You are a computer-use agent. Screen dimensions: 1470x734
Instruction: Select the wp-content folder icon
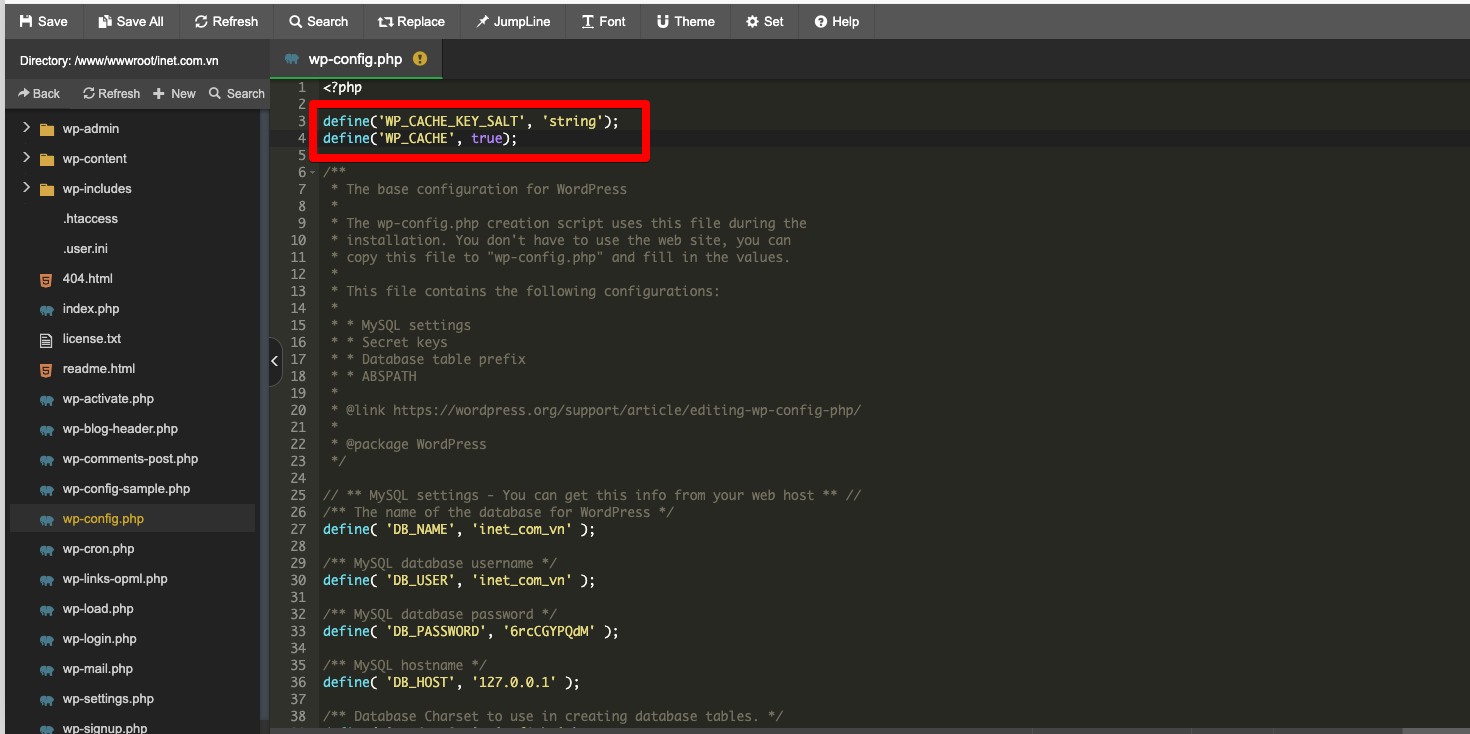(x=46, y=159)
